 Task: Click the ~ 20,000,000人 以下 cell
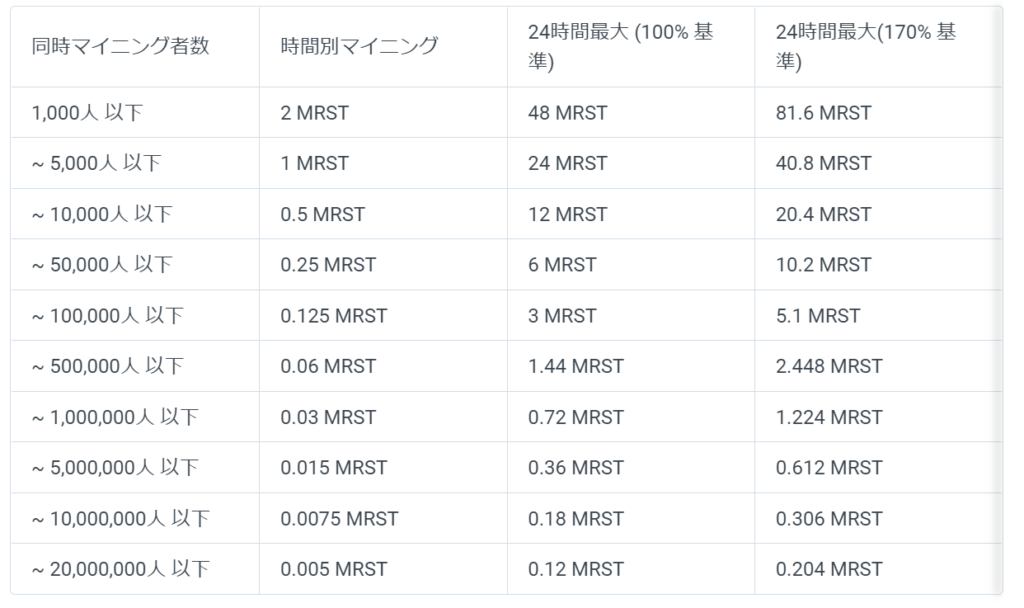[120, 569]
